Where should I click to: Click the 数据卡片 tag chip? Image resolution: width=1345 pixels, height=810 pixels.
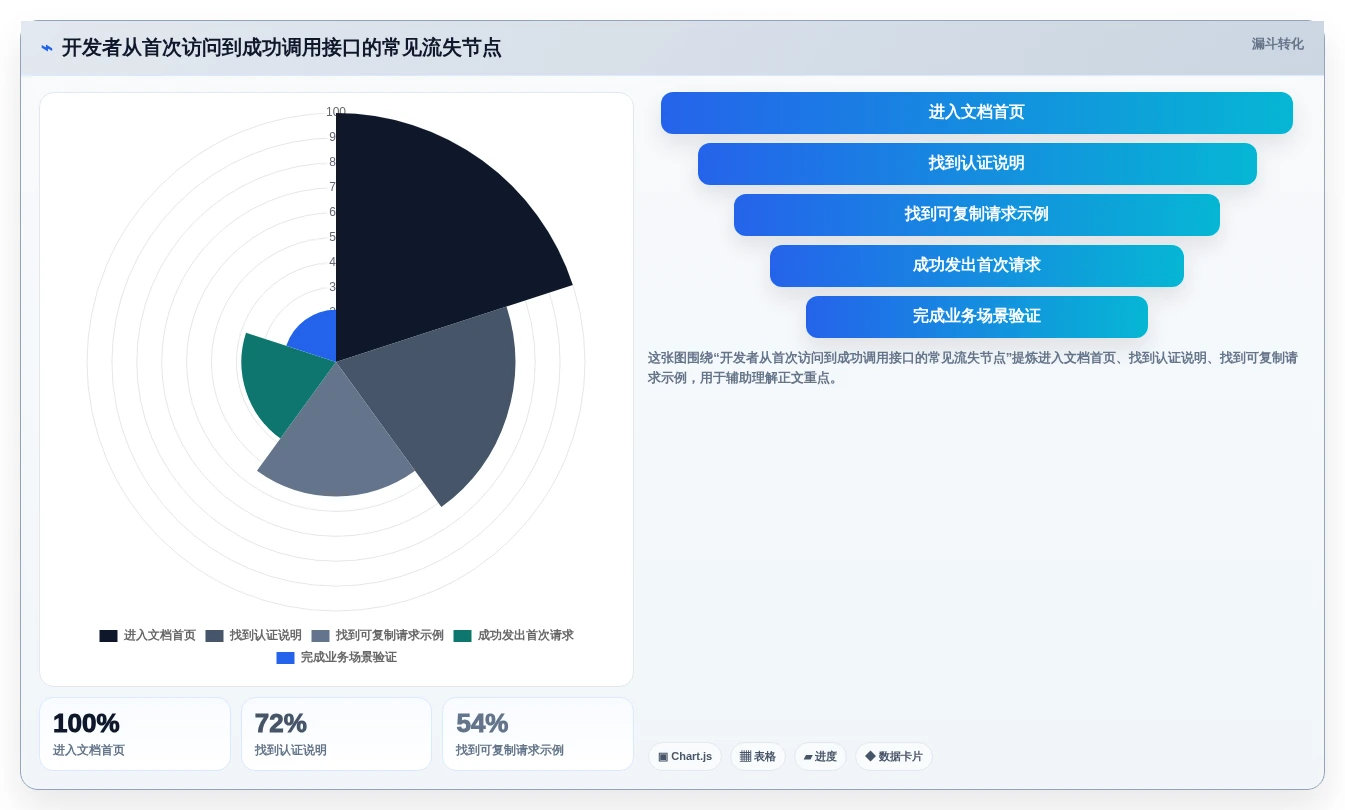click(x=894, y=757)
